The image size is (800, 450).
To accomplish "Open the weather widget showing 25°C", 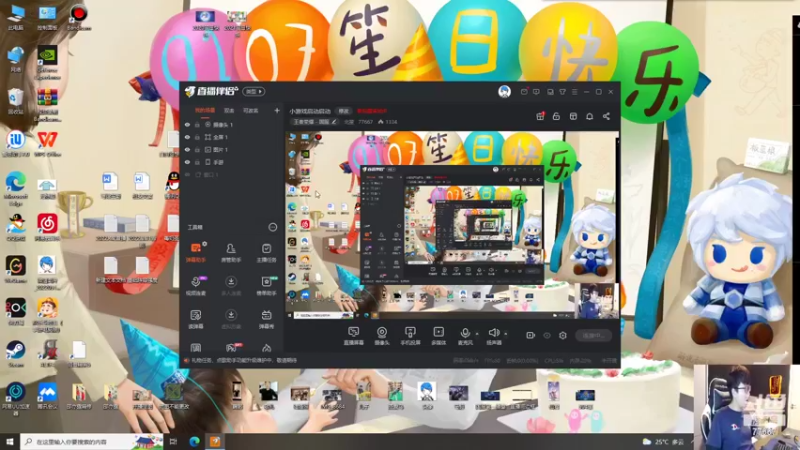I will point(663,442).
